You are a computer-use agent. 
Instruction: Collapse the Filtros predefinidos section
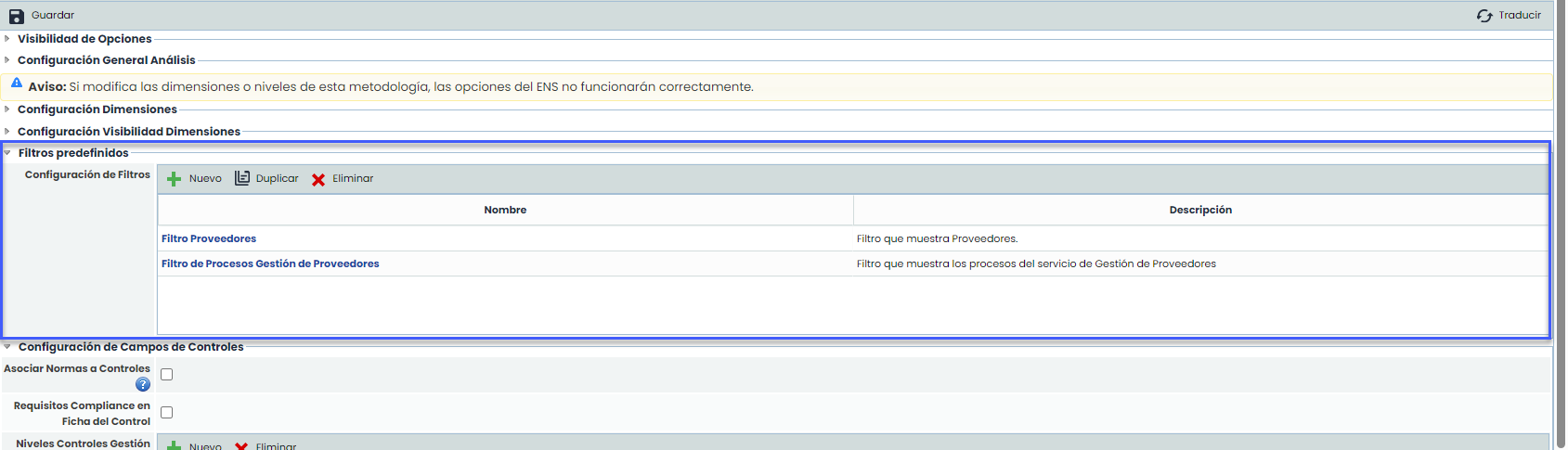tap(7, 153)
